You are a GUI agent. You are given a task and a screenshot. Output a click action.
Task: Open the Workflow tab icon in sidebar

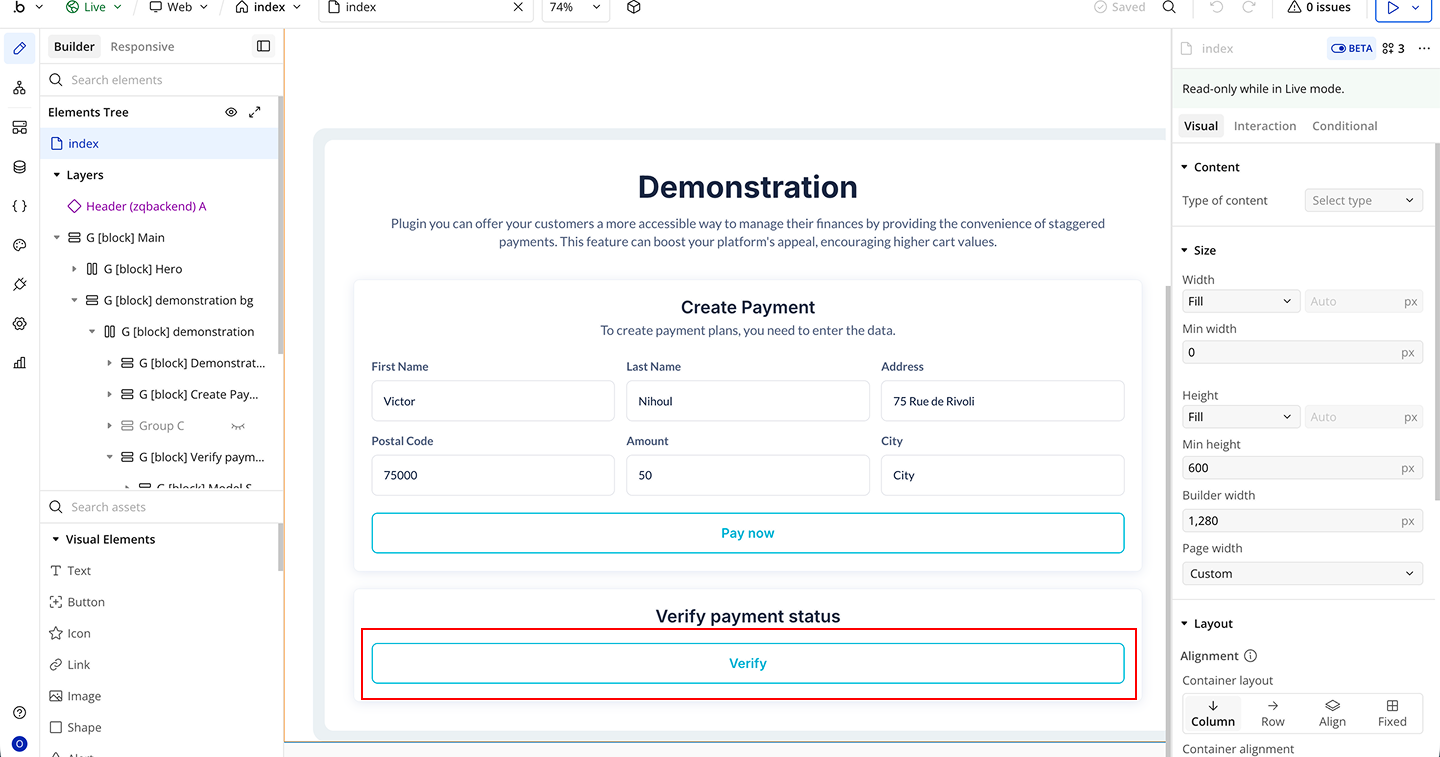tap(19, 88)
